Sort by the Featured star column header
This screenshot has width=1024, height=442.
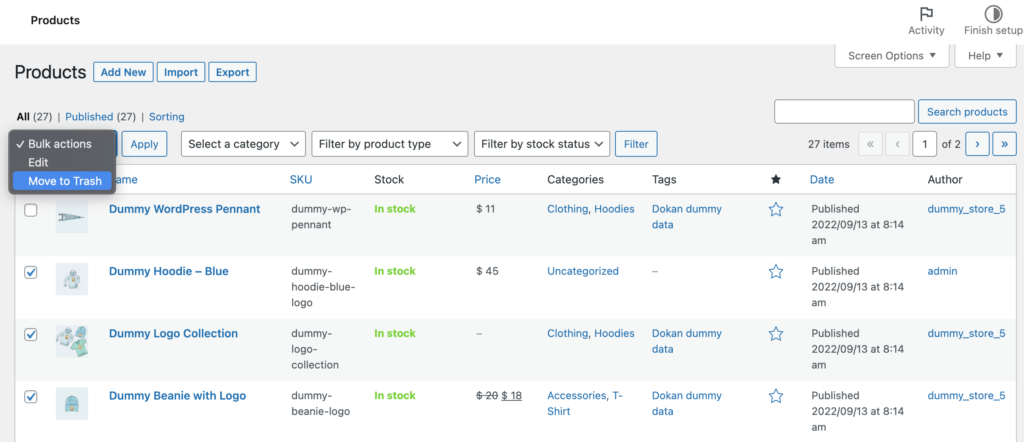tap(775, 180)
